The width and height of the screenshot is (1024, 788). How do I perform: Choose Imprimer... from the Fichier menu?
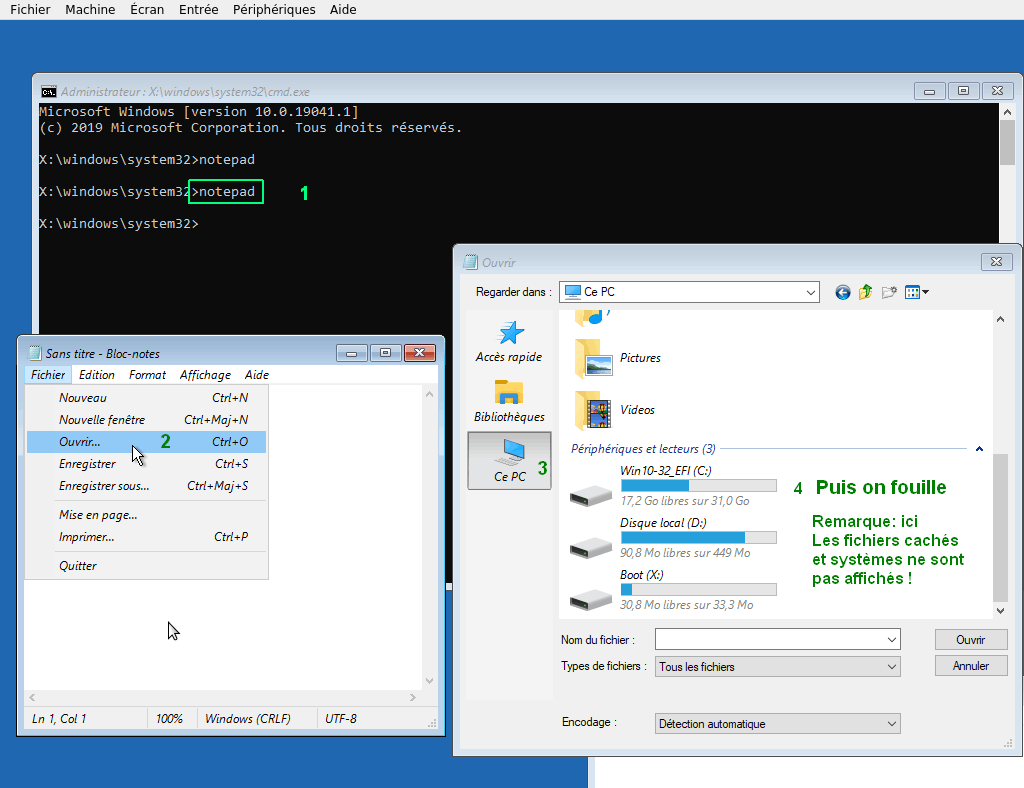pos(146,537)
